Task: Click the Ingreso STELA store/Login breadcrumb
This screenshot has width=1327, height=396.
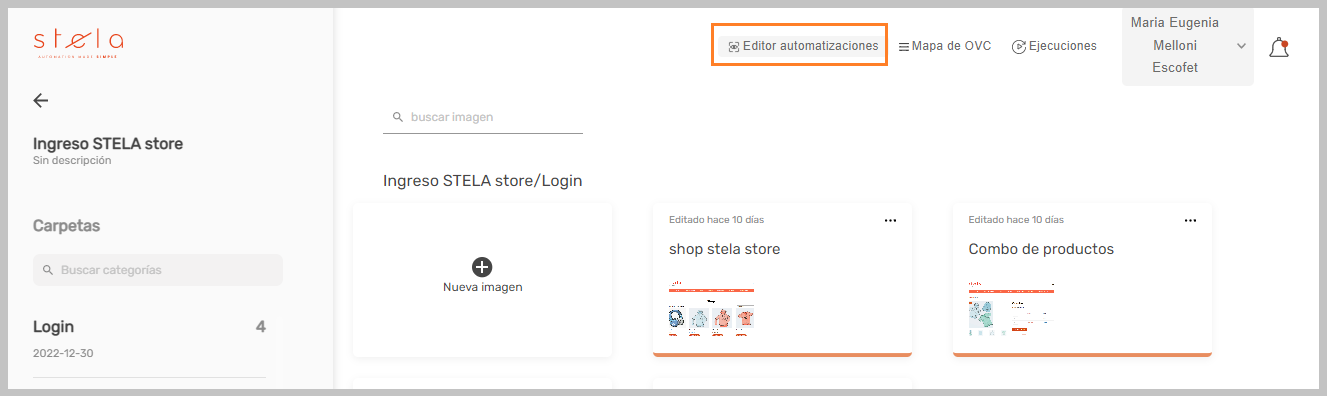Action: point(482,181)
